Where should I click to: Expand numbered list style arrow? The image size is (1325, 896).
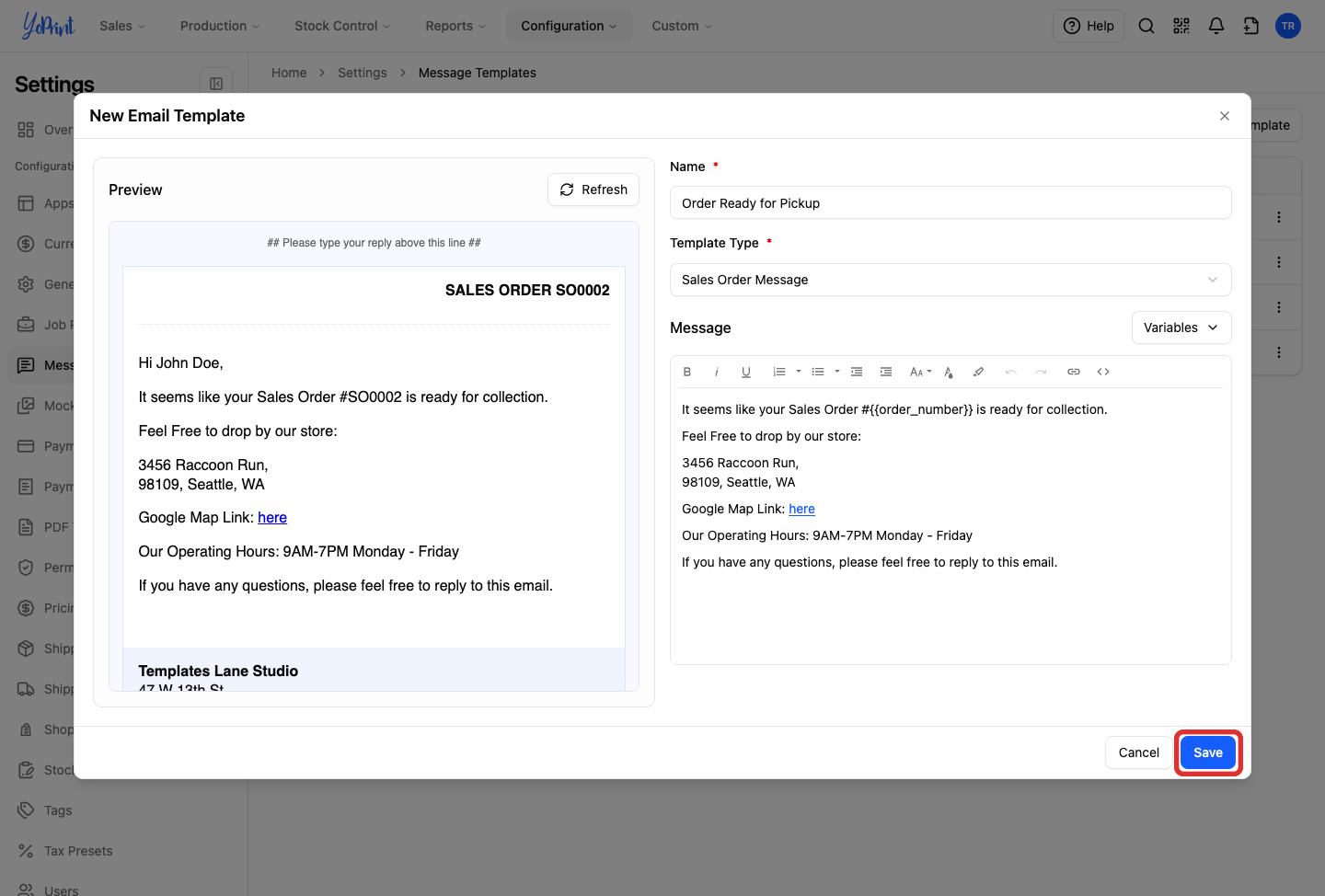click(799, 372)
